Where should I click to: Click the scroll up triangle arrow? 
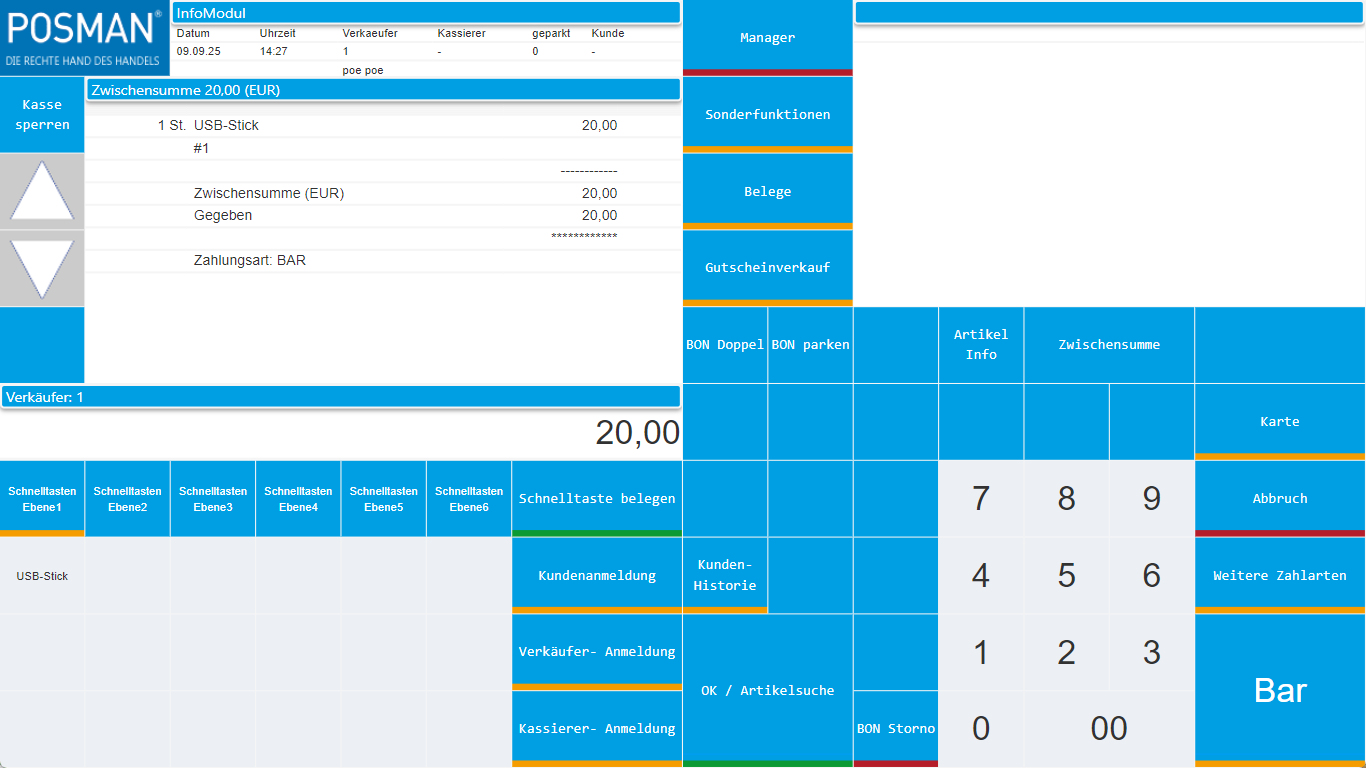coord(42,191)
